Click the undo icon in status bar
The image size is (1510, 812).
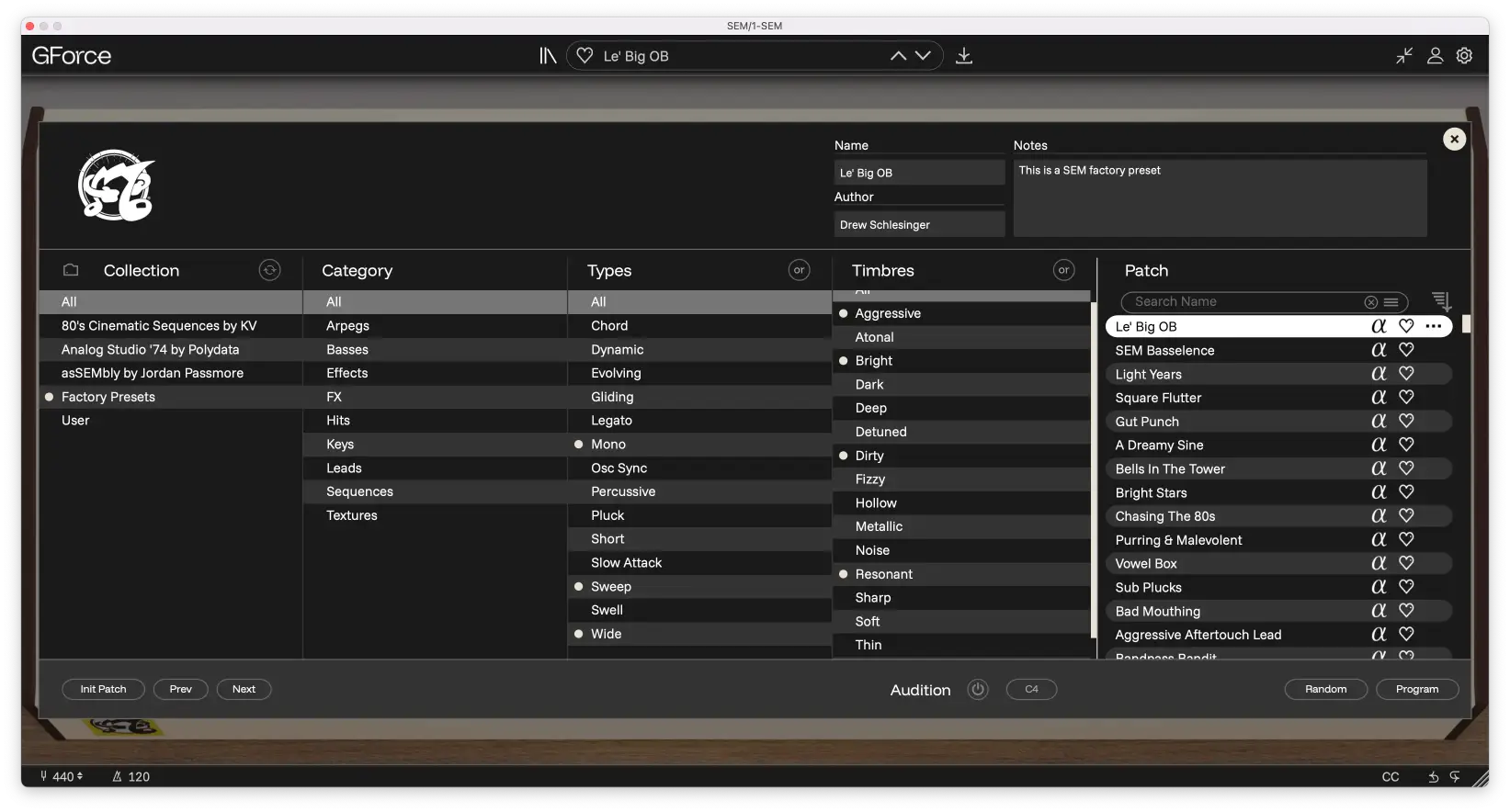tap(1434, 777)
